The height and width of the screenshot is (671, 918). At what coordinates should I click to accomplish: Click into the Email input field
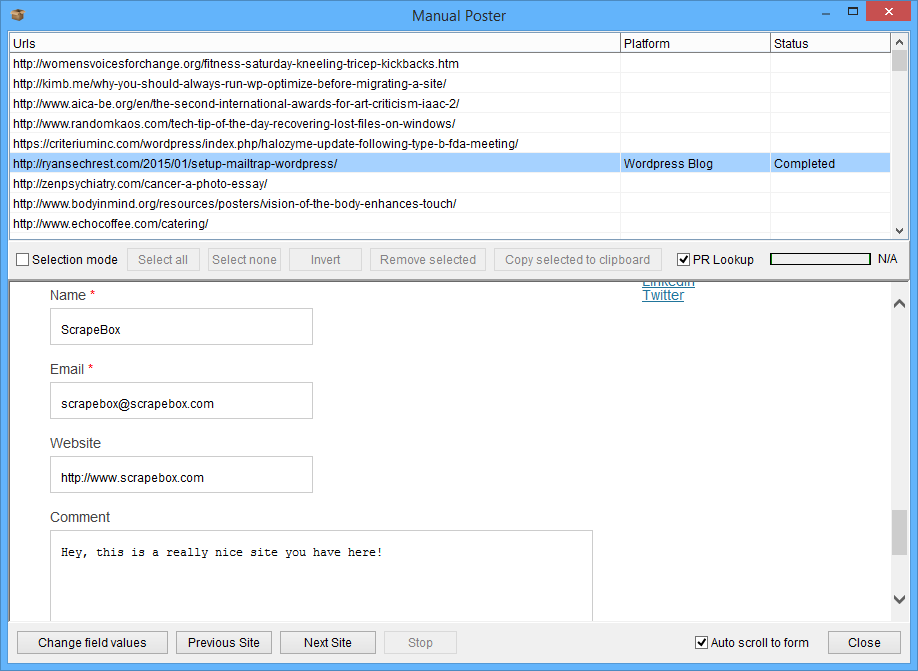coord(181,401)
